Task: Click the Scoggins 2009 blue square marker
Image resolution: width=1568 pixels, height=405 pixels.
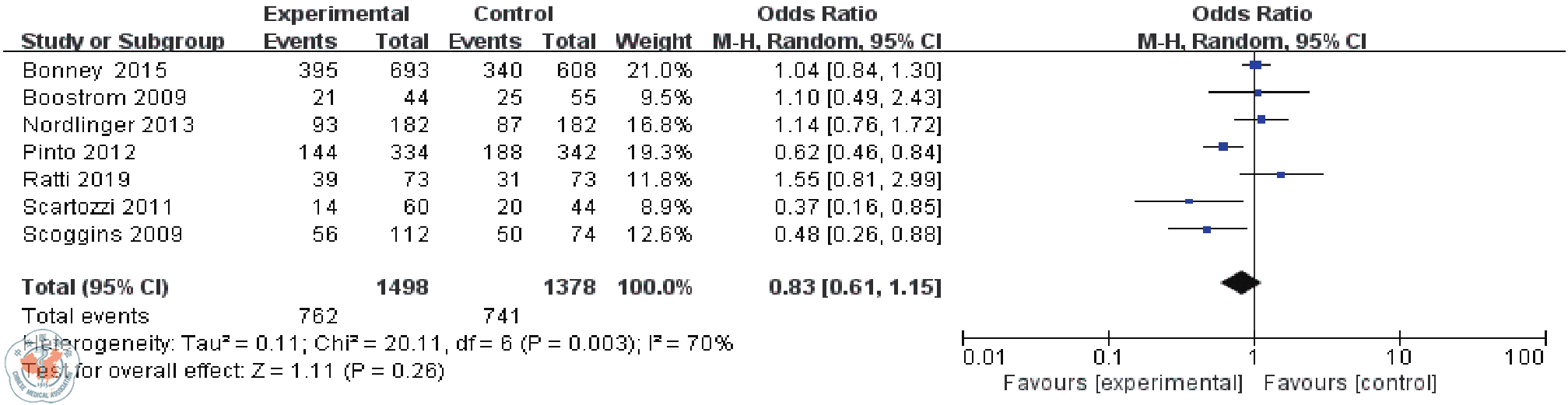Action: click(1207, 230)
